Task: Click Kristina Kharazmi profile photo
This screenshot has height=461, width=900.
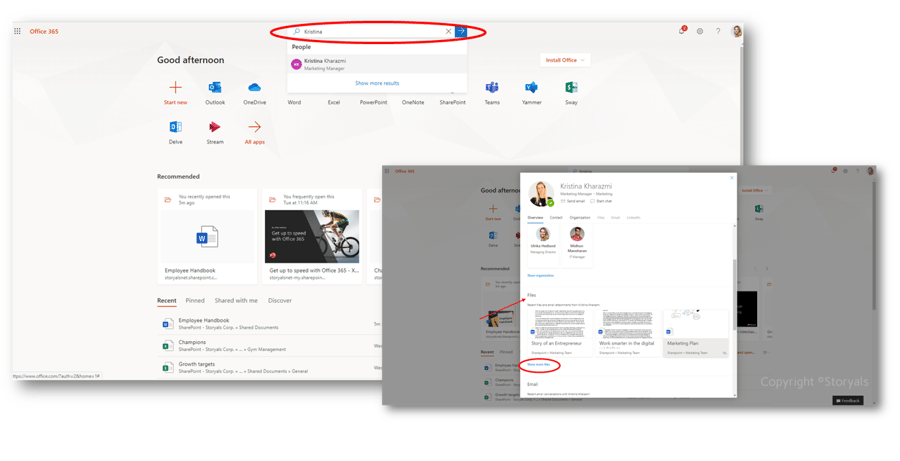Action: click(x=541, y=193)
